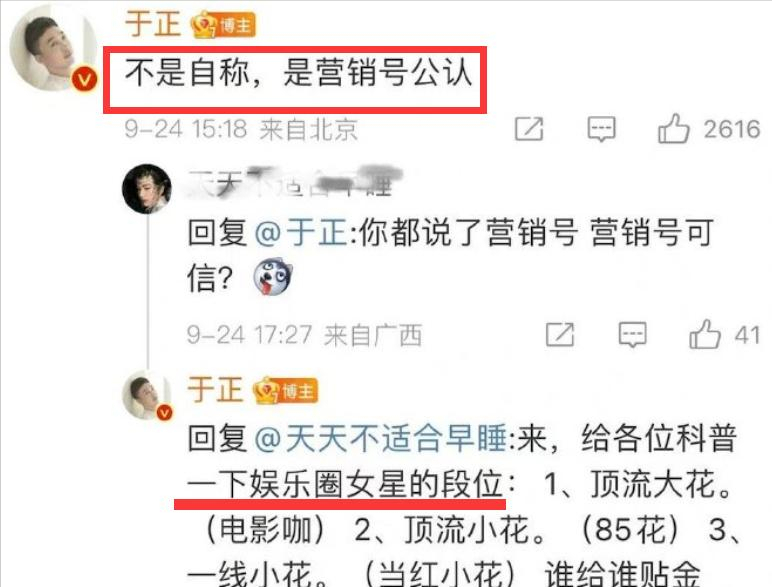Open the dark avatar of the blurred-name commenter

pos(147,189)
